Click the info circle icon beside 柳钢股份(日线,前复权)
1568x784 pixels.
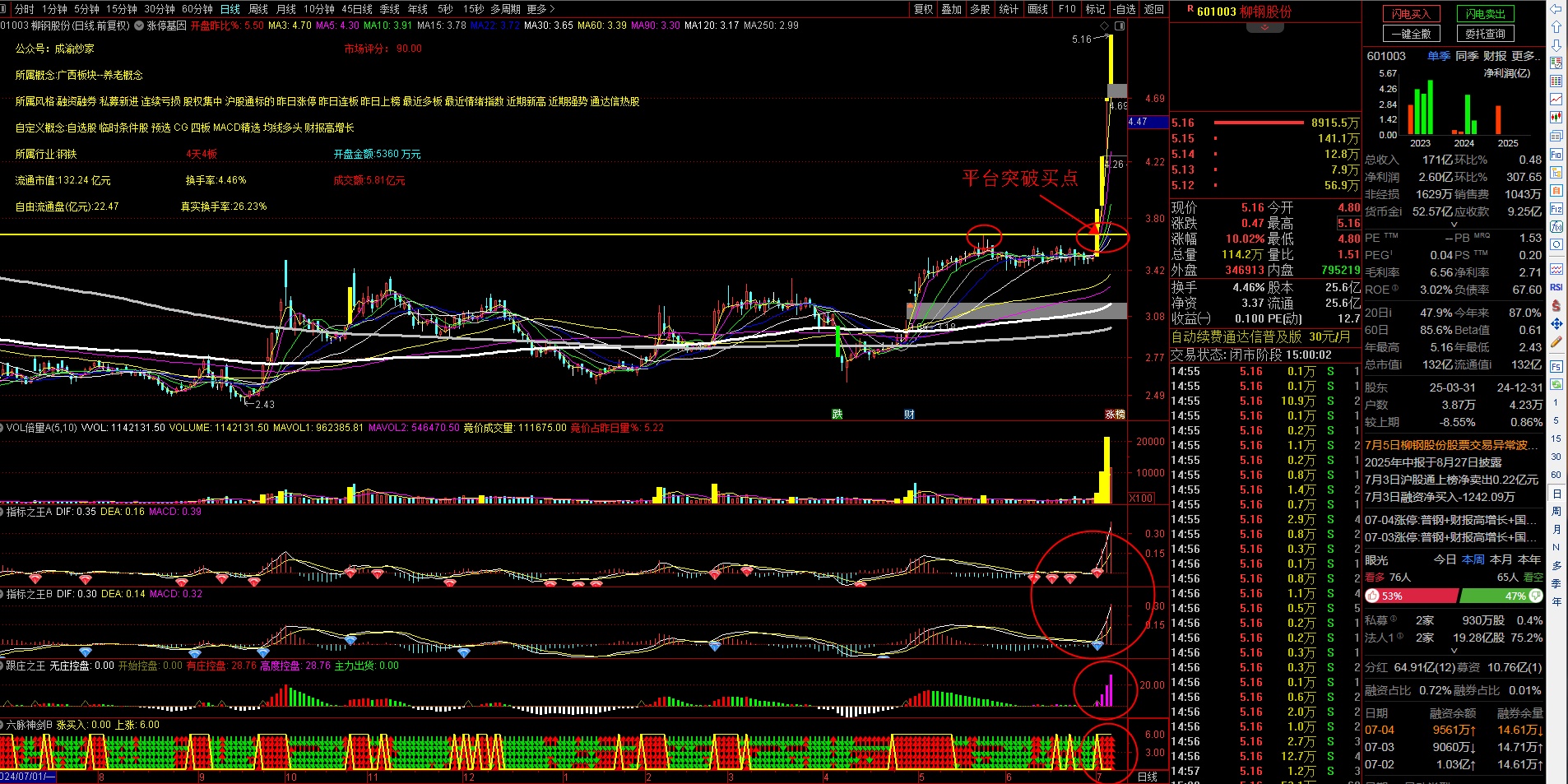tap(138, 26)
